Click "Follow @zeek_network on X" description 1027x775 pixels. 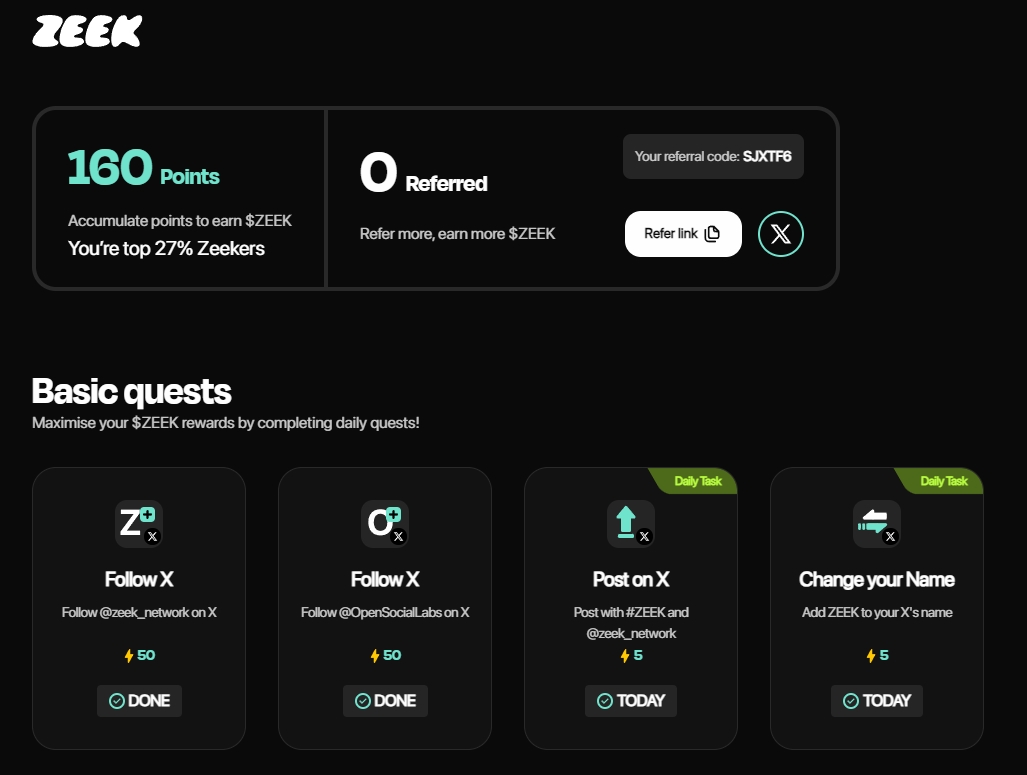click(x=139, y=613)
